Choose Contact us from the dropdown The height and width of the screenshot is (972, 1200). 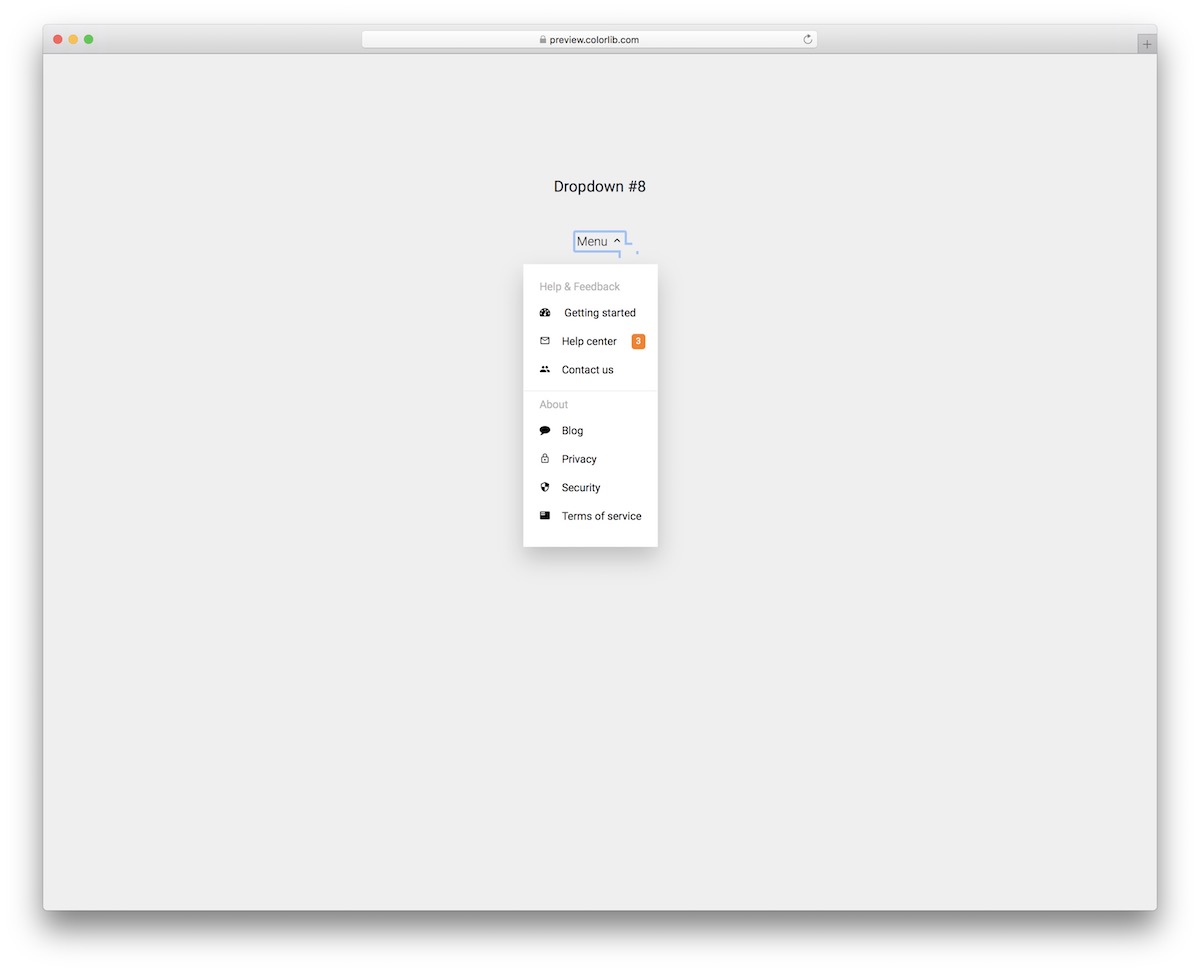point(587,369)
